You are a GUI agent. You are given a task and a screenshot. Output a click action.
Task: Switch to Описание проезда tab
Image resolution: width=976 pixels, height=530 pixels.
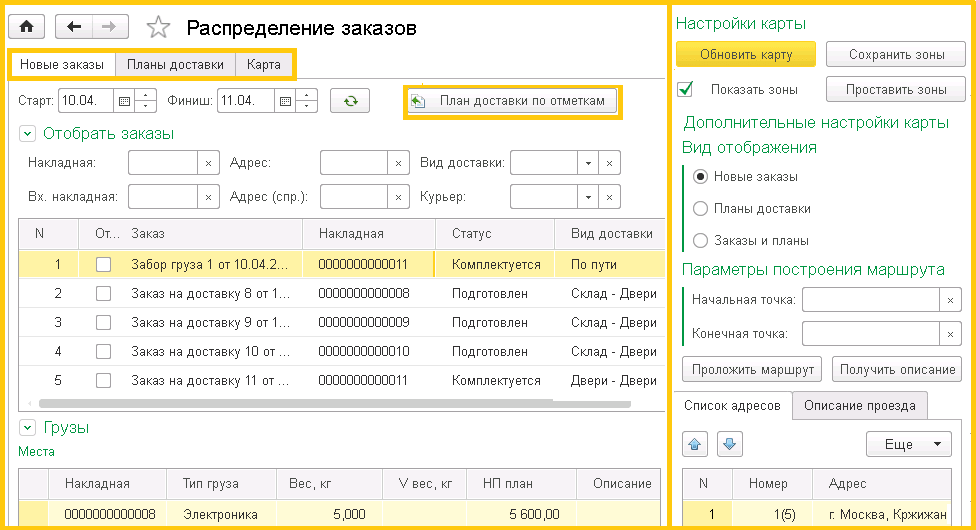pos(860,406)
